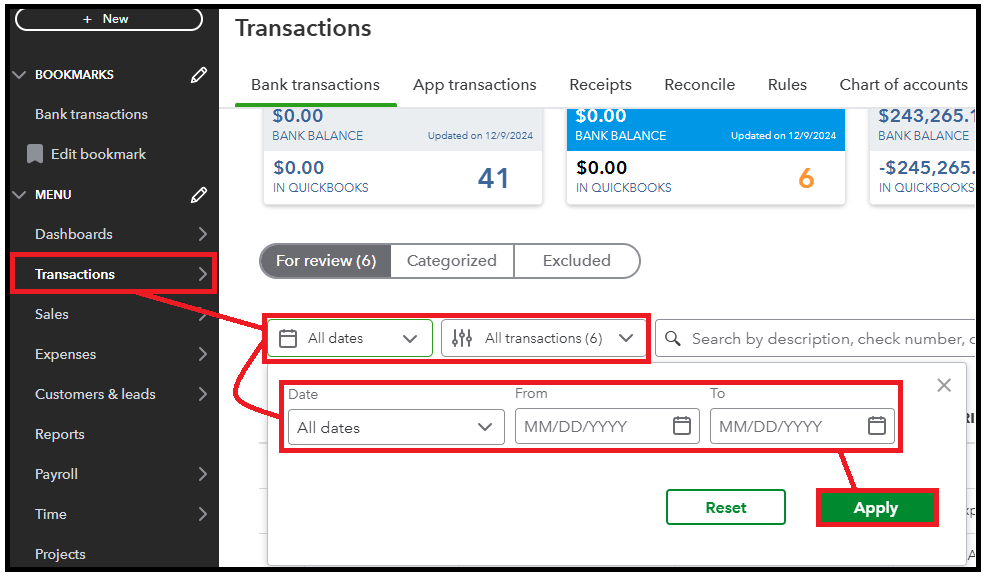985x576 pixels.
Task: Collapse the BOOKMARKS section
Action: tap(18, 75)
